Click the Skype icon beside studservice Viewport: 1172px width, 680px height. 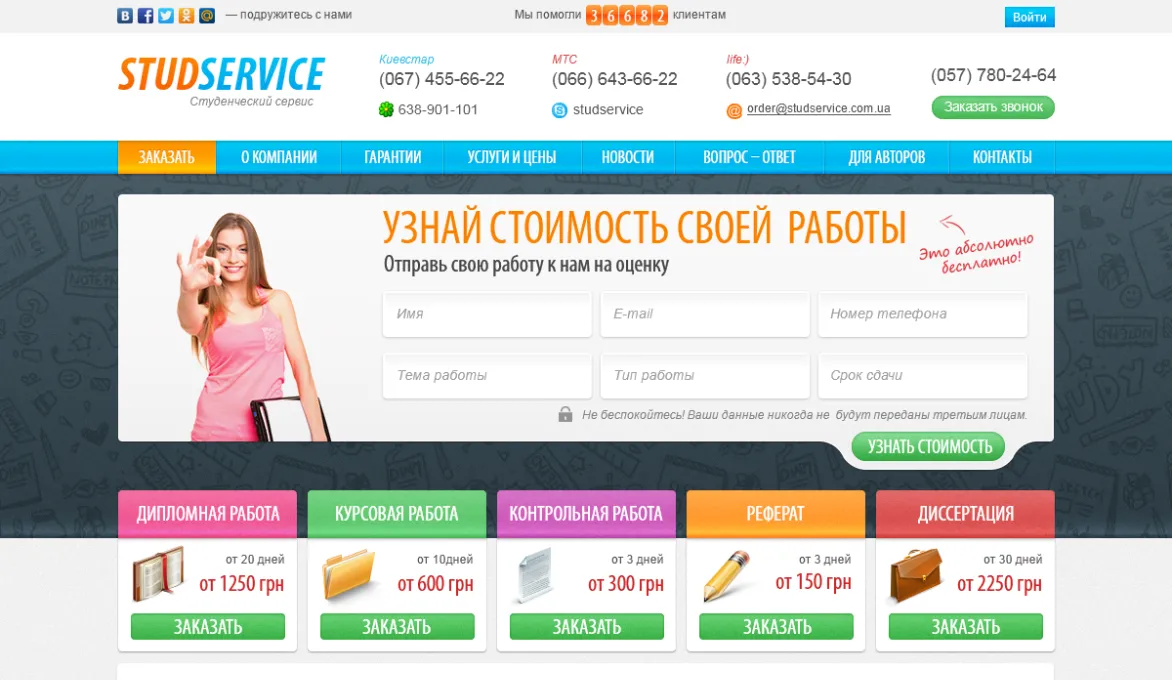coord(559,110)
